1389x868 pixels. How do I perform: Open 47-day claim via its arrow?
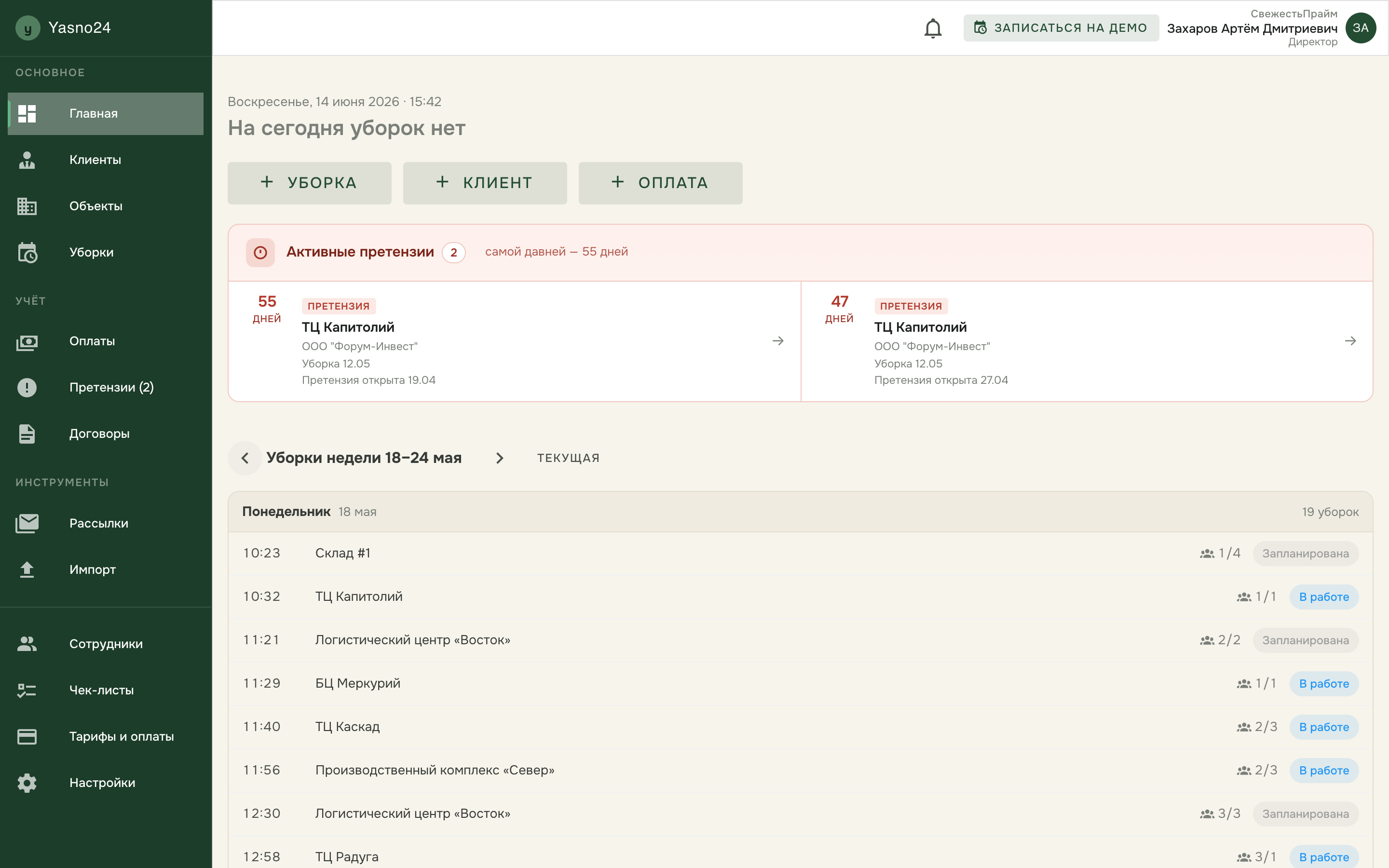[1350, 341]
